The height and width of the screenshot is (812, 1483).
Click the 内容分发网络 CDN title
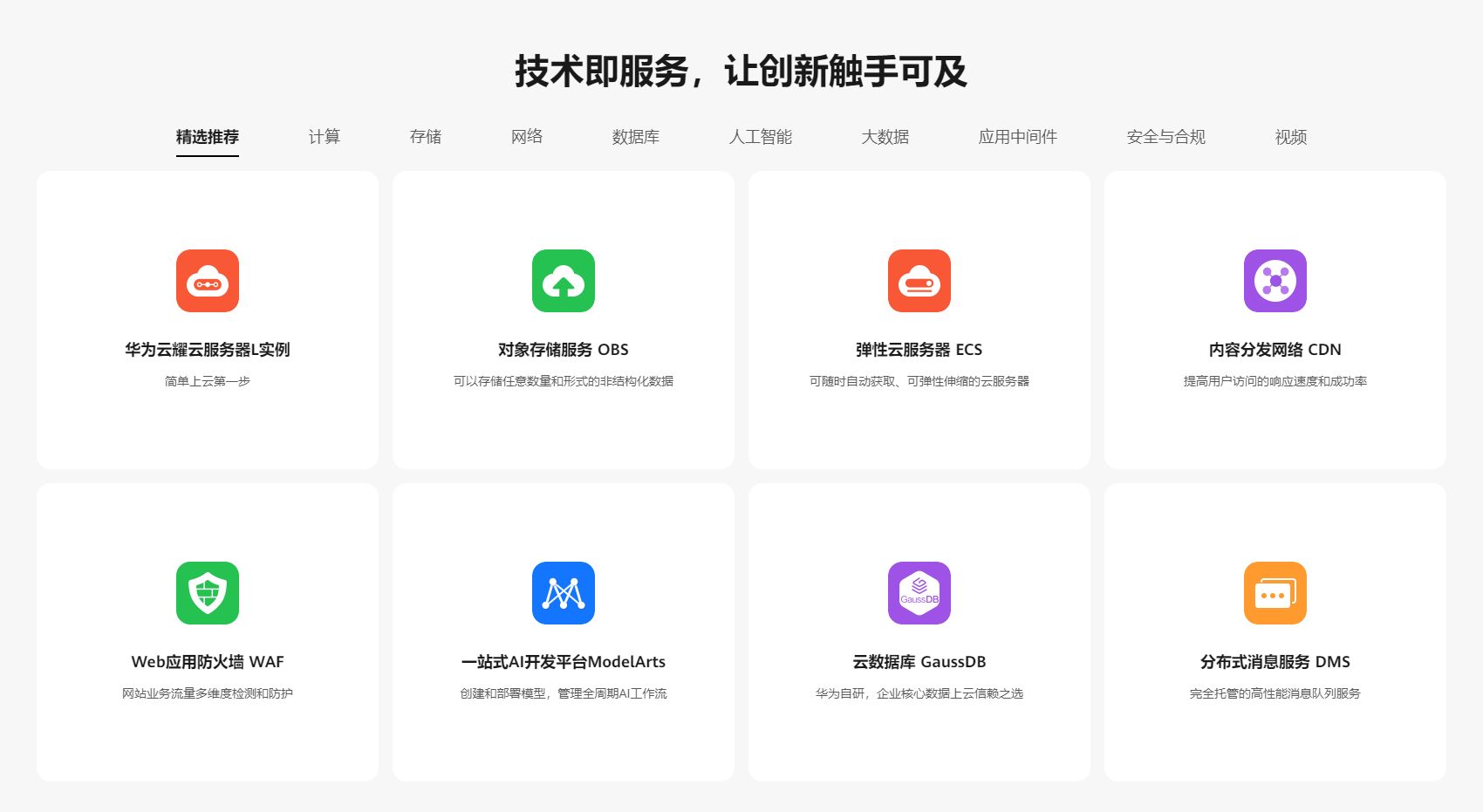[x=1275, y=350]
